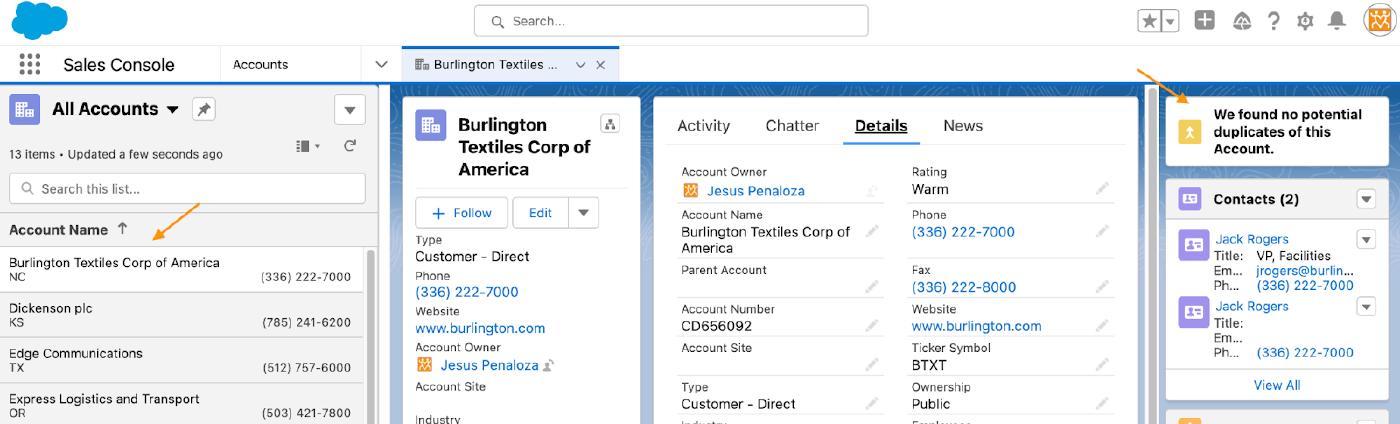Viewport: 1400px width, 424px height.
Task: Refresh the accounts list
Action: pyautogui.click(x=350, y=146)
